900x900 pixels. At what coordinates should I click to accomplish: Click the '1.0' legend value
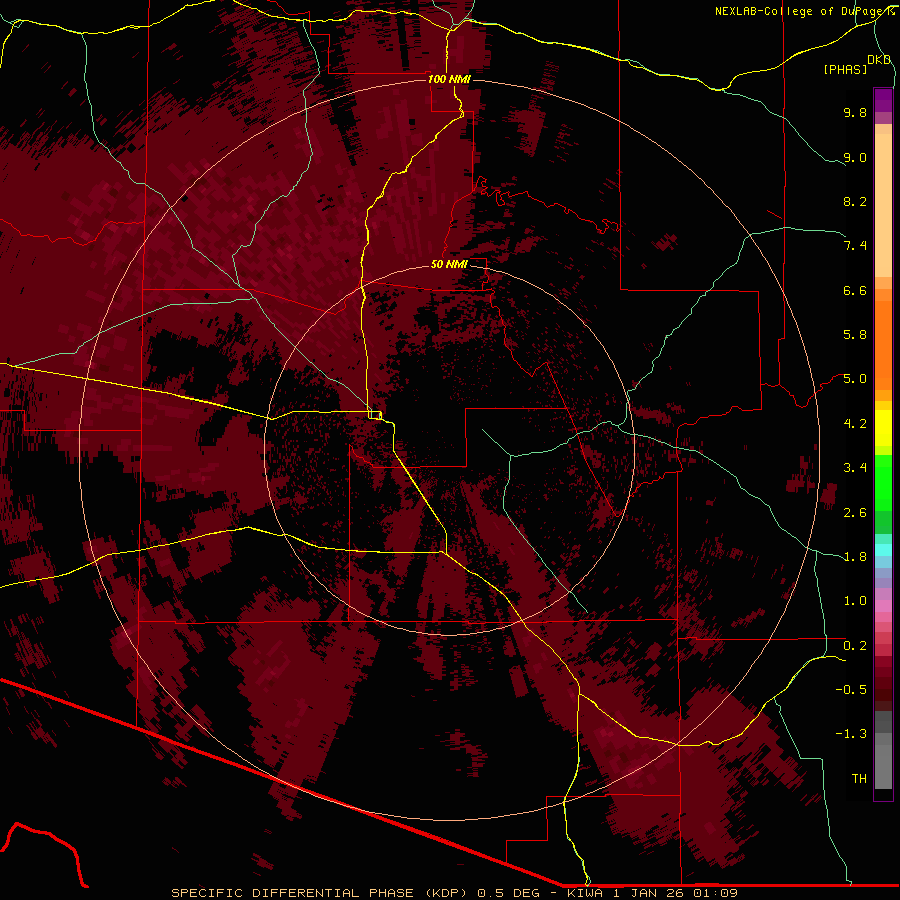[x=855, y=601]
